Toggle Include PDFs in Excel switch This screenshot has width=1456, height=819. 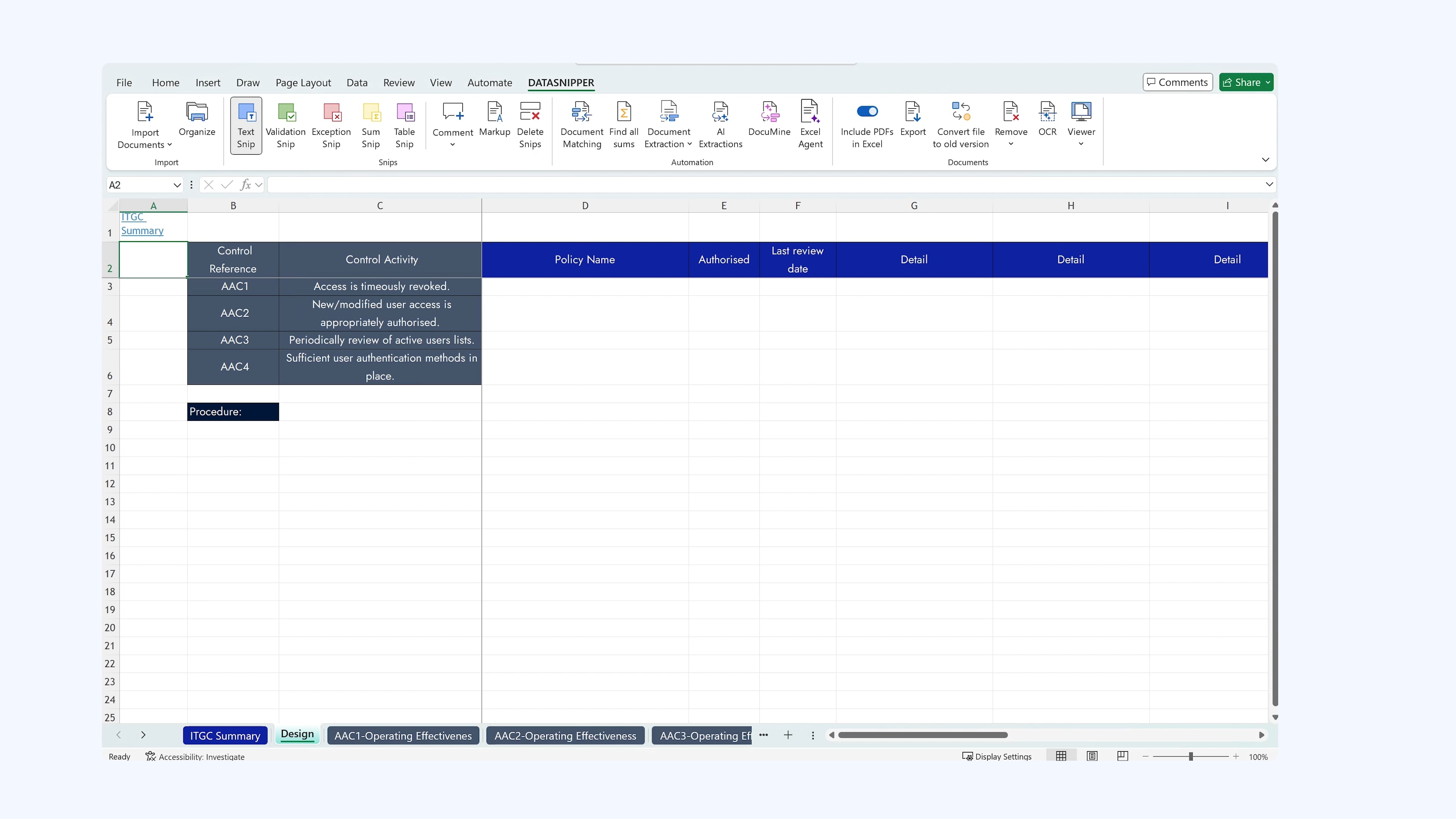(867, 111)
